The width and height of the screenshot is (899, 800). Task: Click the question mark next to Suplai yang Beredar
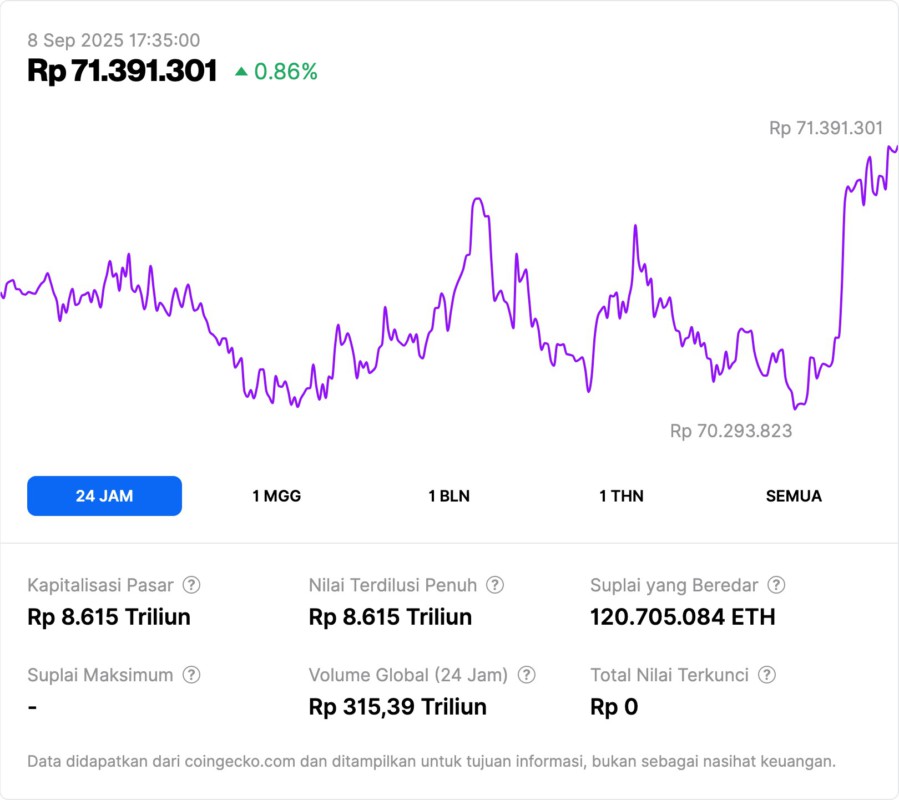775,585
